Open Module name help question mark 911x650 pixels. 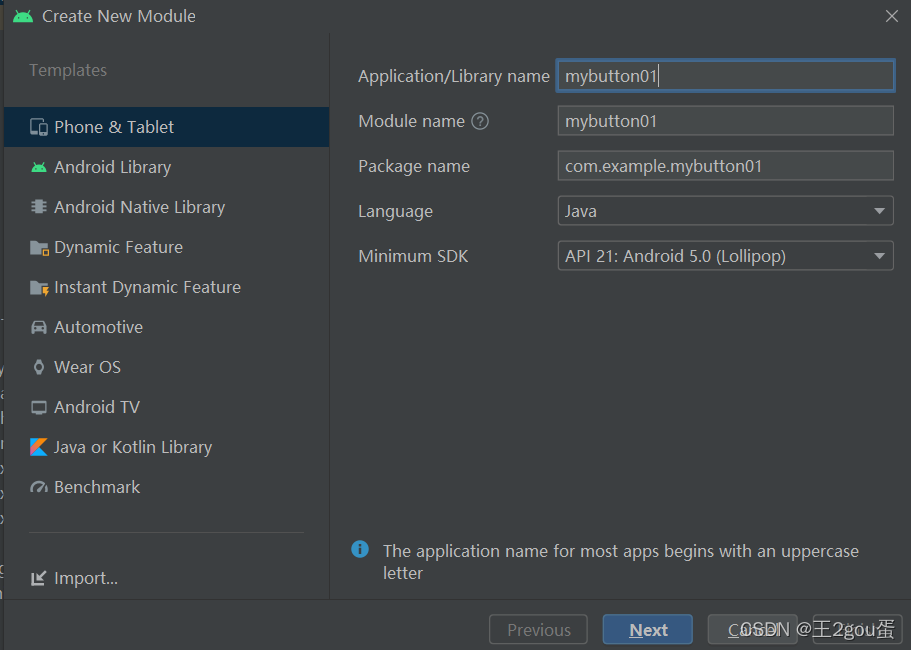pyautogui.click(x=480, y=121)
